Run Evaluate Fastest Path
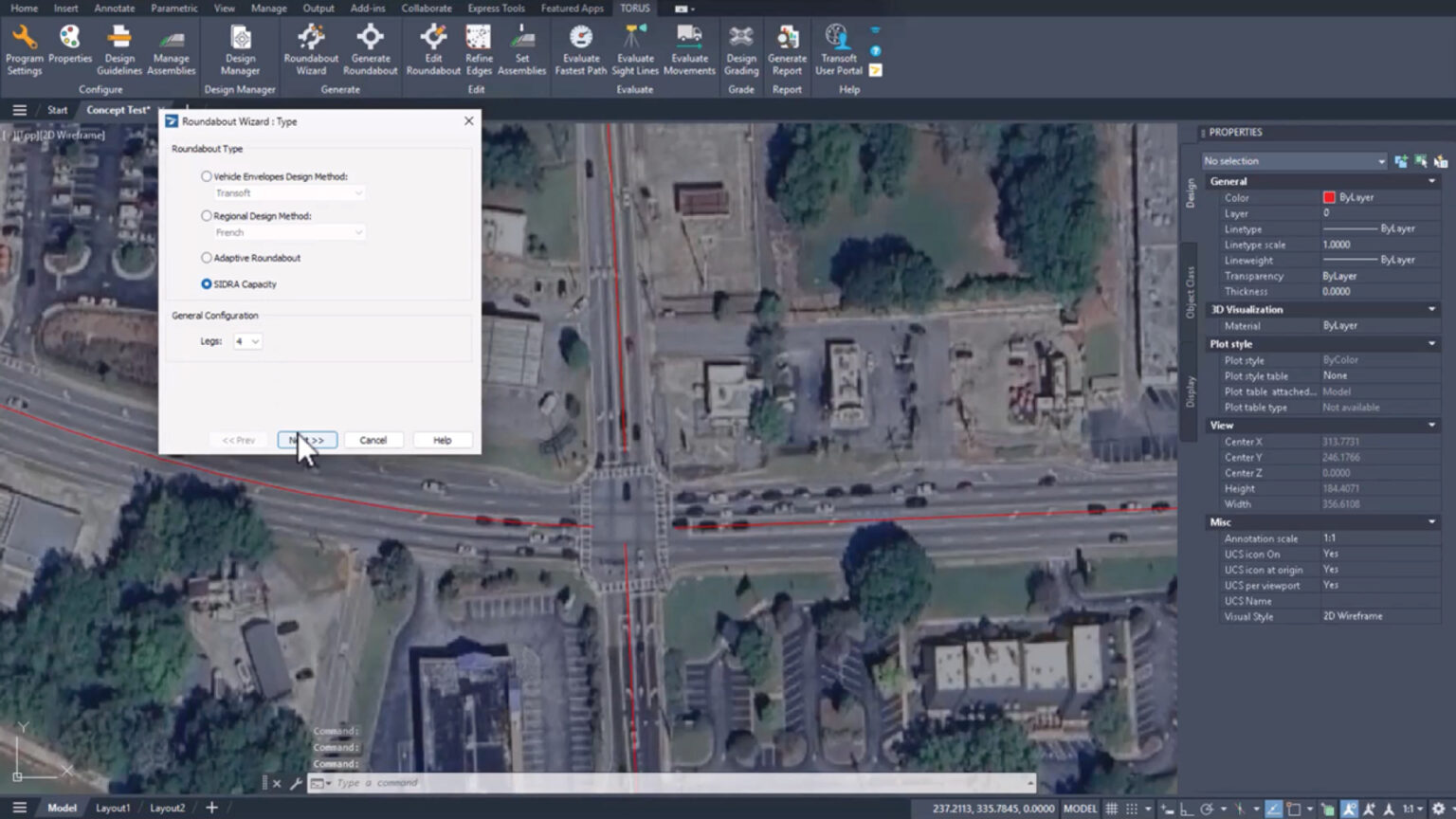This screenshot has width=1456, height=819. [580, 49]
